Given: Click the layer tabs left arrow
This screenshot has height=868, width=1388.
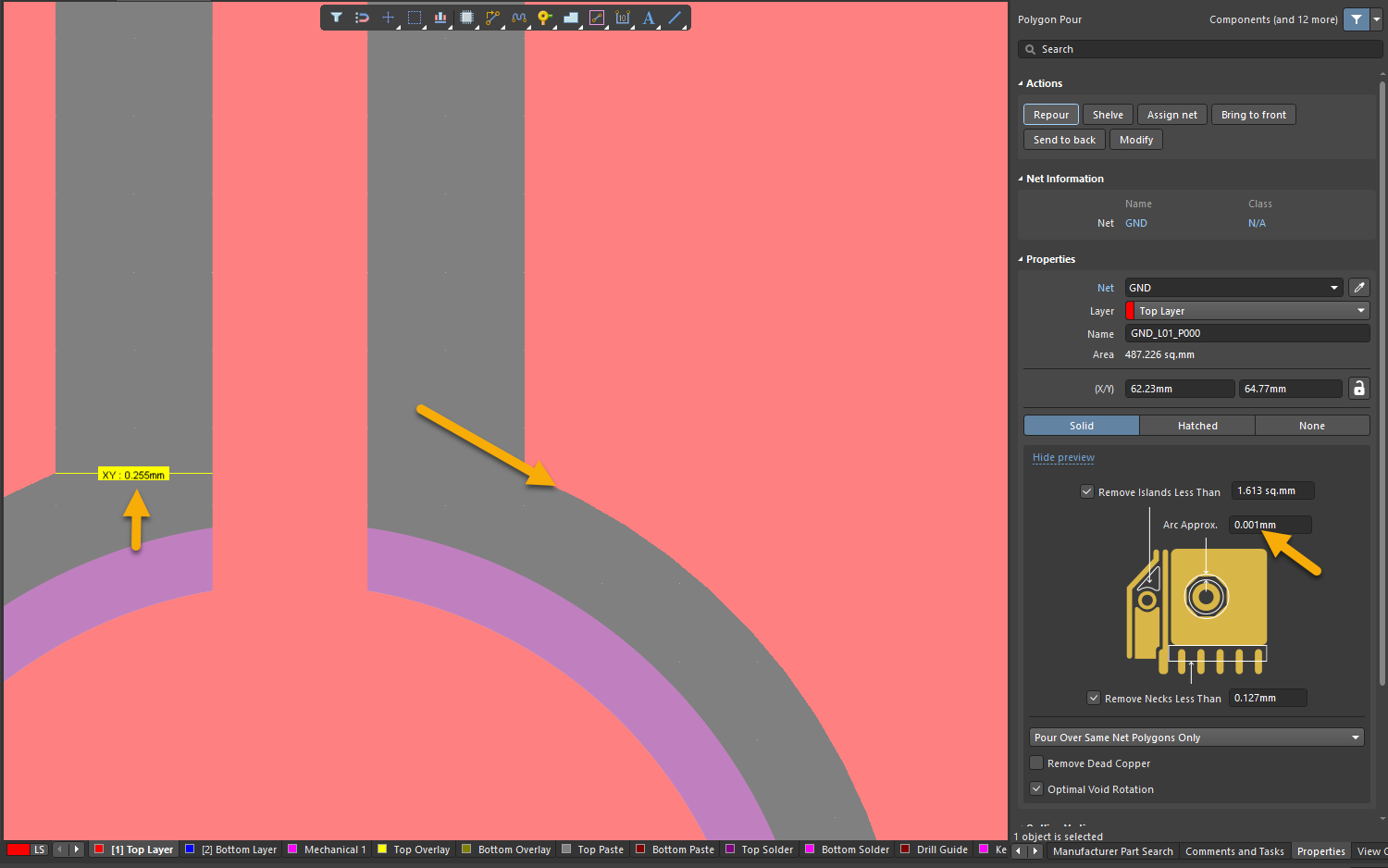Looking at the screenshot, I should pos(60,849).
